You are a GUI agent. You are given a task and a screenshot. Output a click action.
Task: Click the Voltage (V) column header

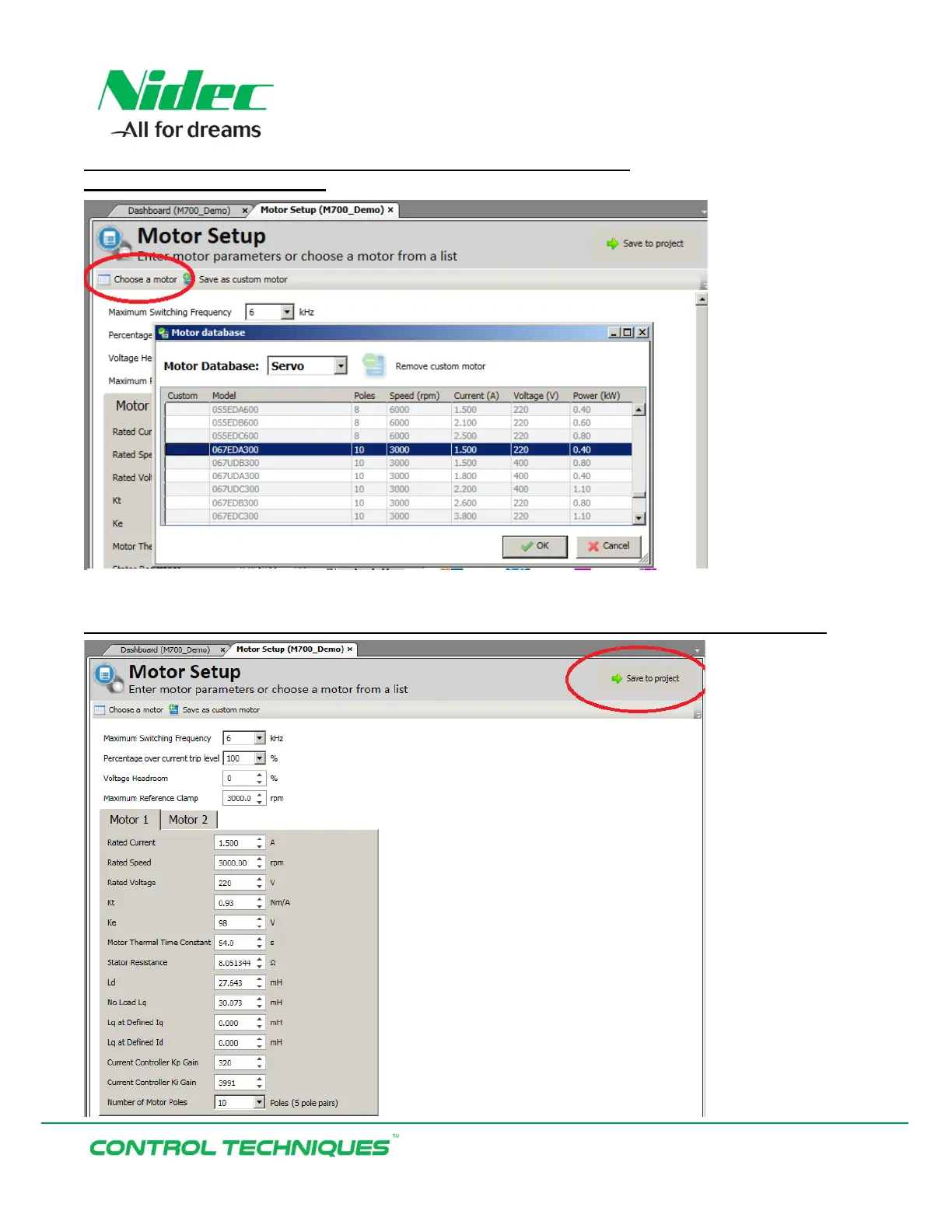pos(540,395)
